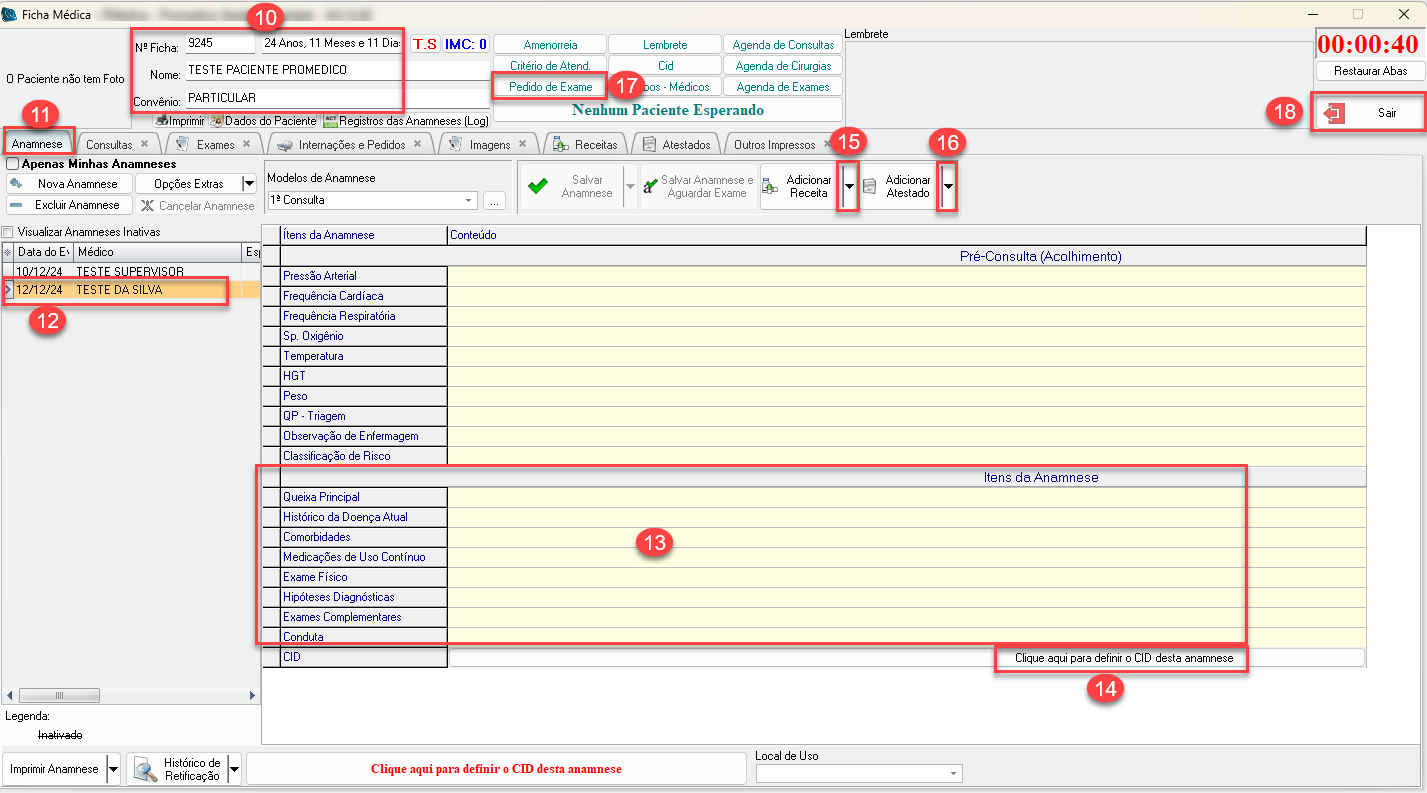Open the Exames tab
The image size is (1427, 793).
[215, 144]
